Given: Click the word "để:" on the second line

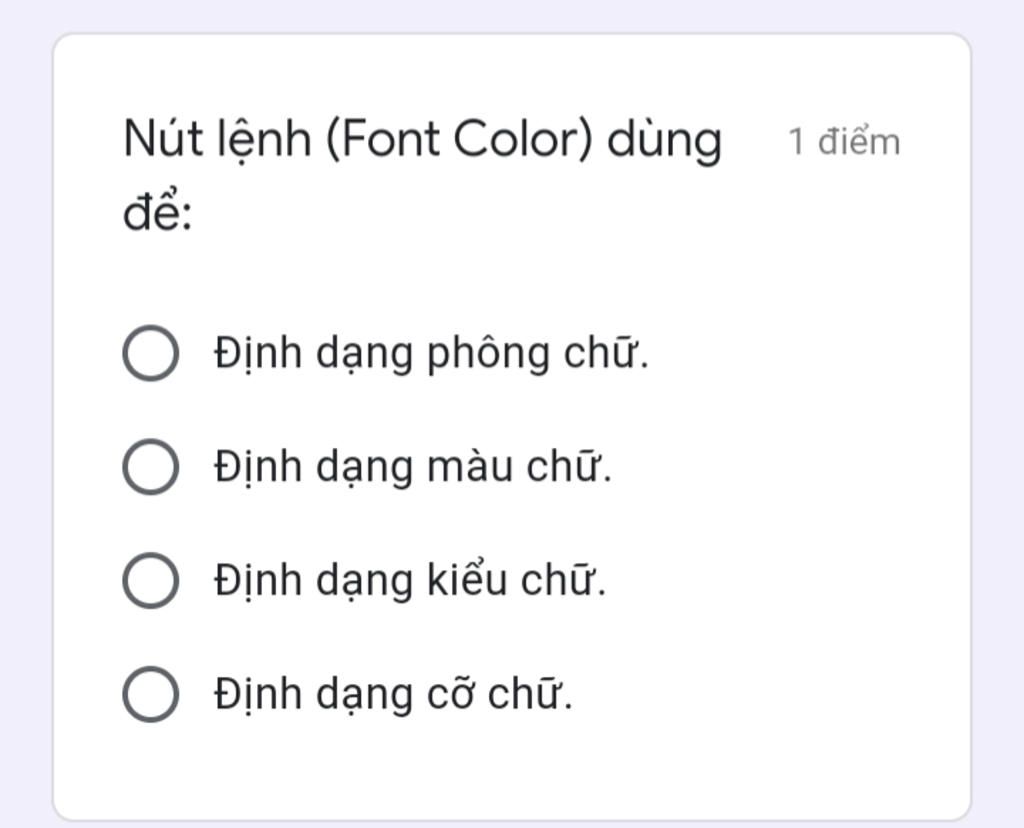Looking at the screenshot, I should pos(157,214).
